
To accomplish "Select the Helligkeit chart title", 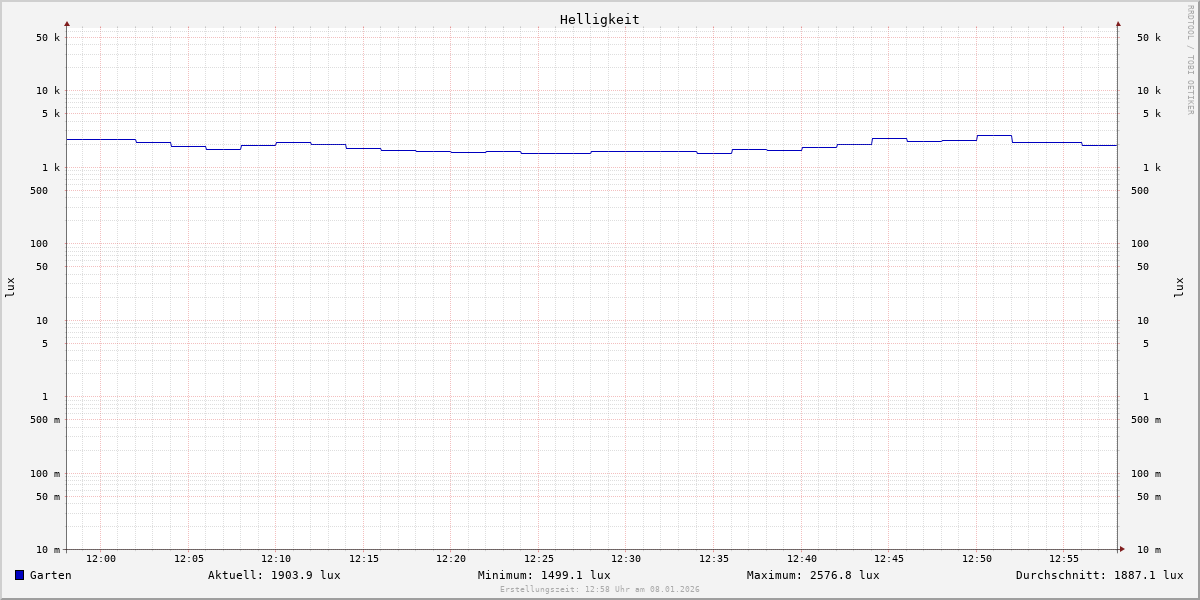I will pos(599,19).
